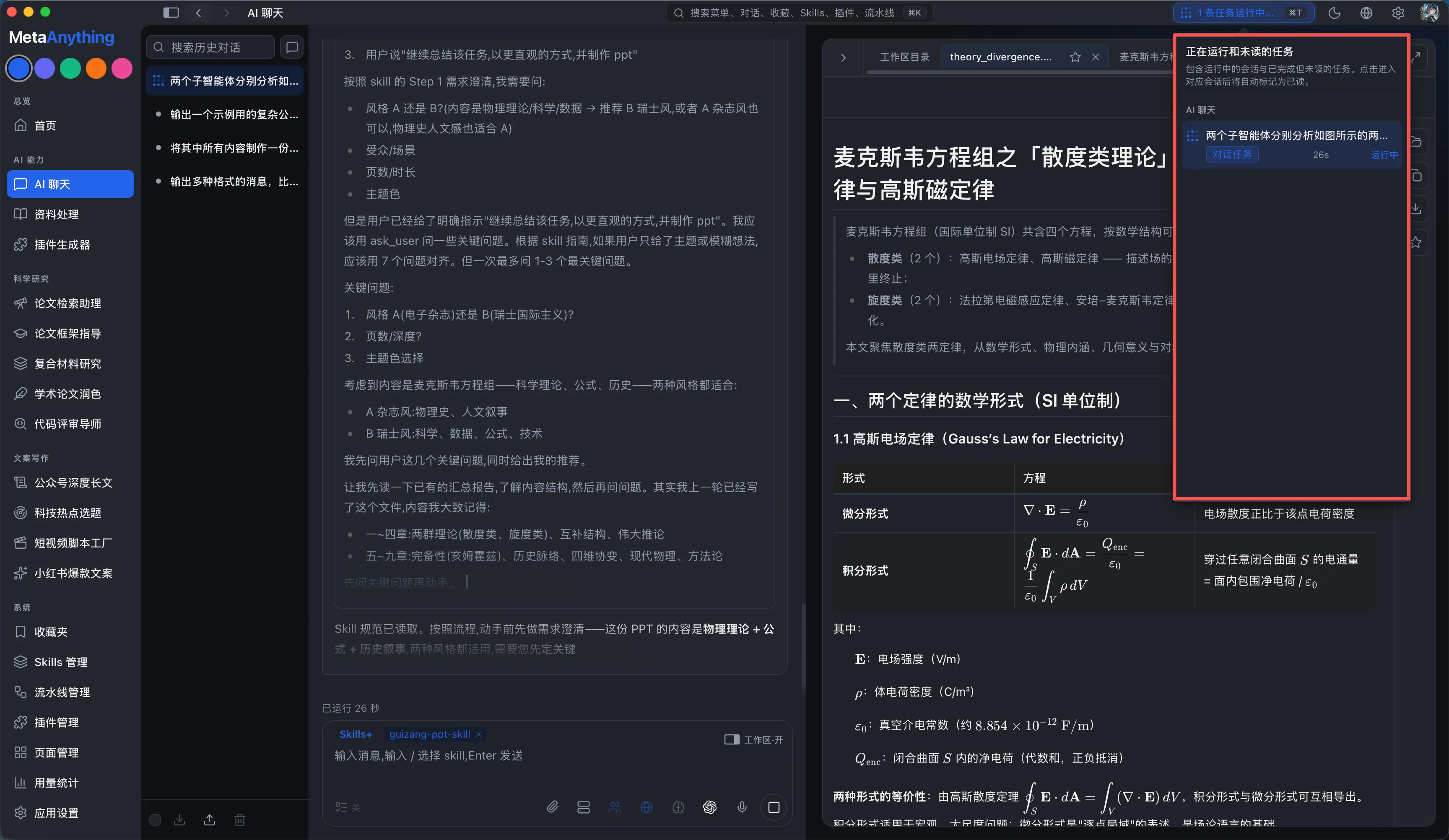Open the 1 条任务运行中 task indicator
The height and width of the screenshot is (840, 1449).
1243,13
